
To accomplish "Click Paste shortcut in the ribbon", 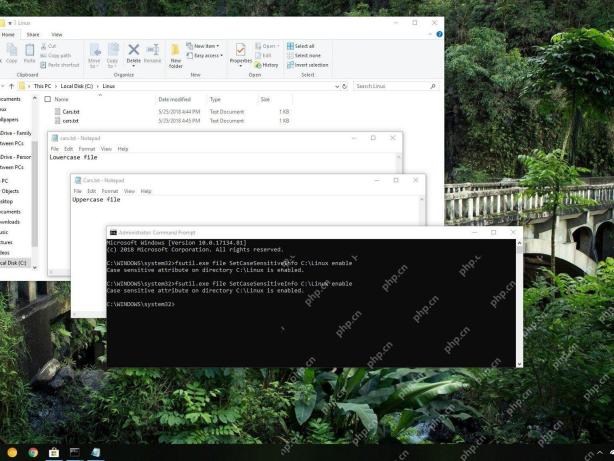I will pos(60,65).
